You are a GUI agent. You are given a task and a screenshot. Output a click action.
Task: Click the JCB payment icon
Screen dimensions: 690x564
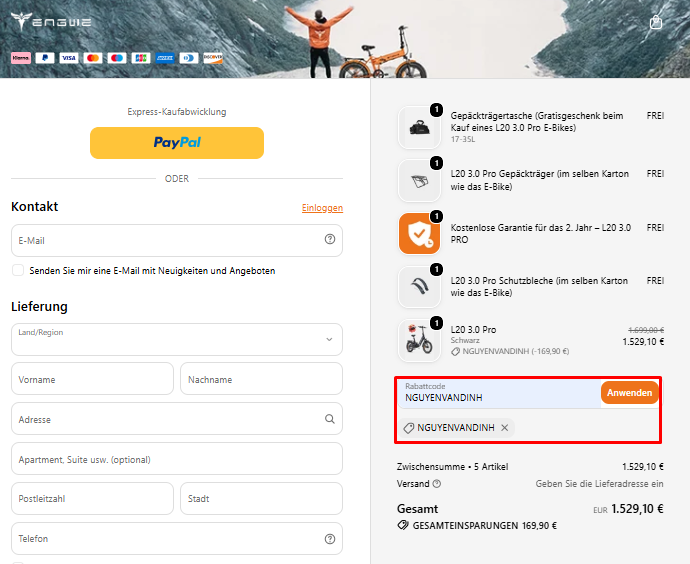(141, 58)
